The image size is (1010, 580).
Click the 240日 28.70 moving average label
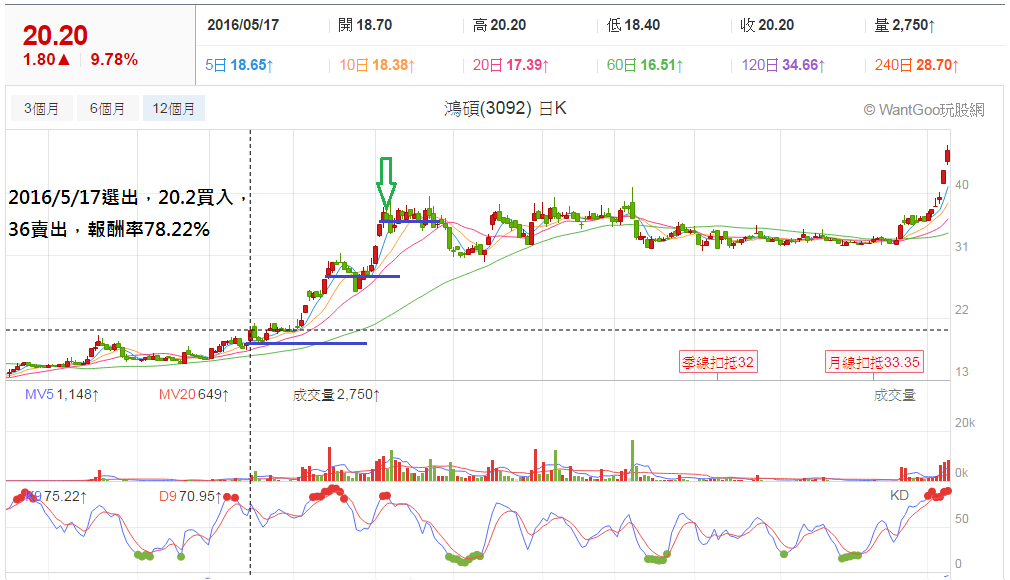[x=917, y=65]
